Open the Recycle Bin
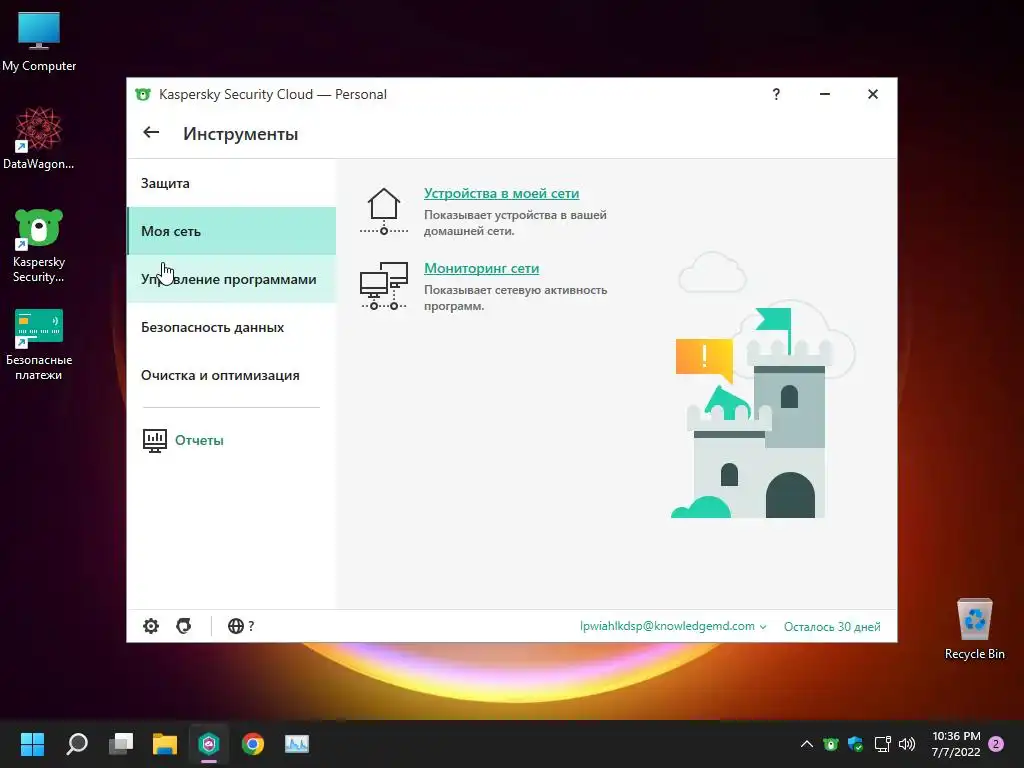The image size is (1024, 768). [x=974, y=629]
